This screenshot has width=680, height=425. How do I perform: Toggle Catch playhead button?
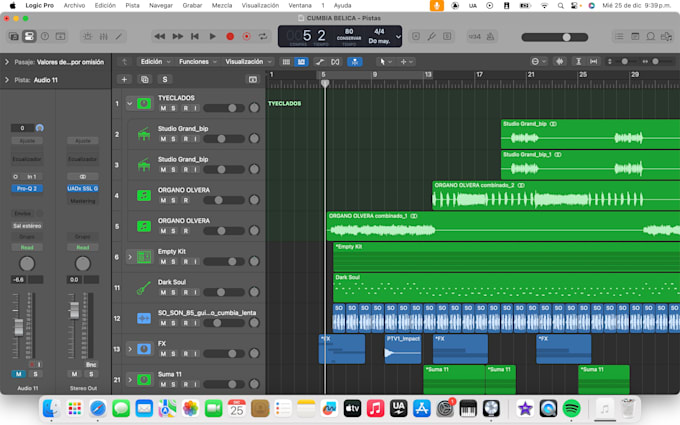click(355, 62)
